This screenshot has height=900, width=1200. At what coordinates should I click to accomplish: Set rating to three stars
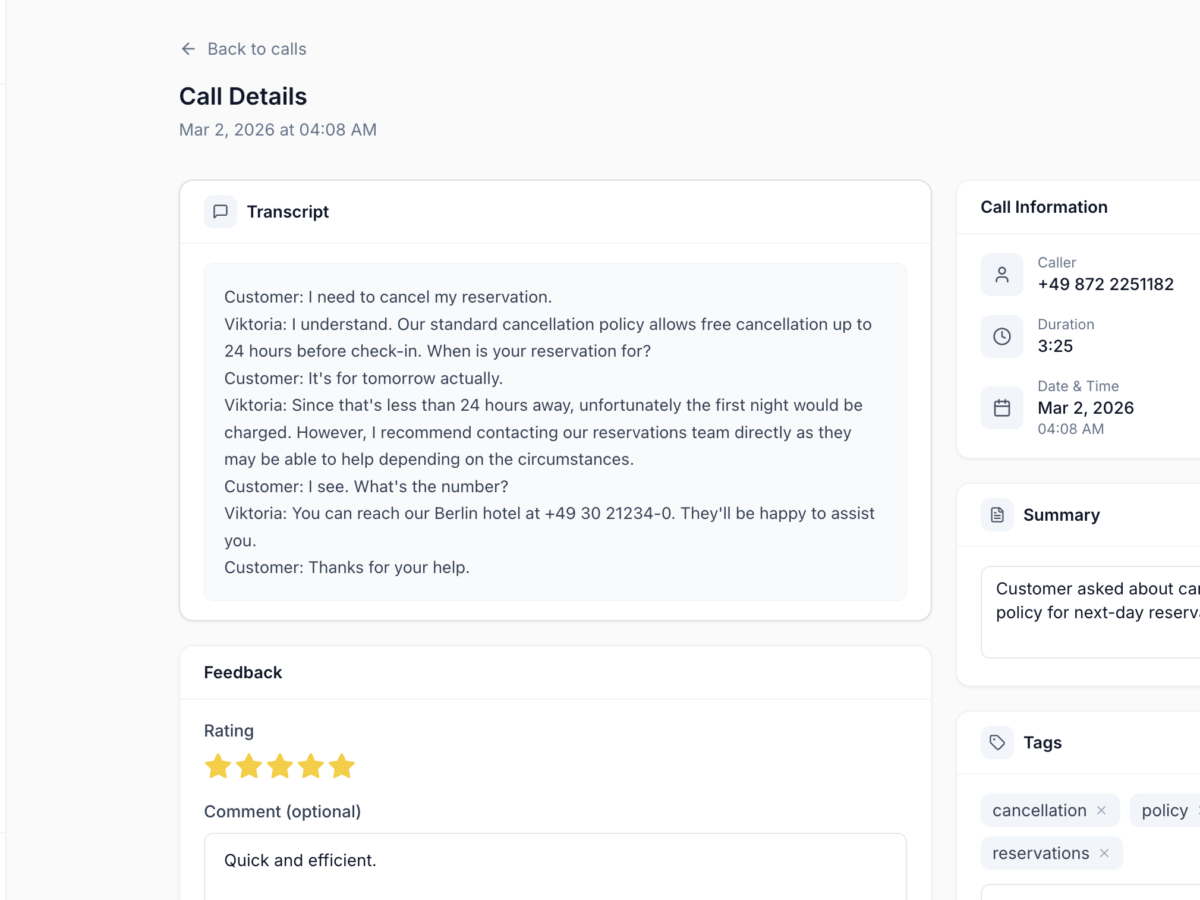coord(280,767)
